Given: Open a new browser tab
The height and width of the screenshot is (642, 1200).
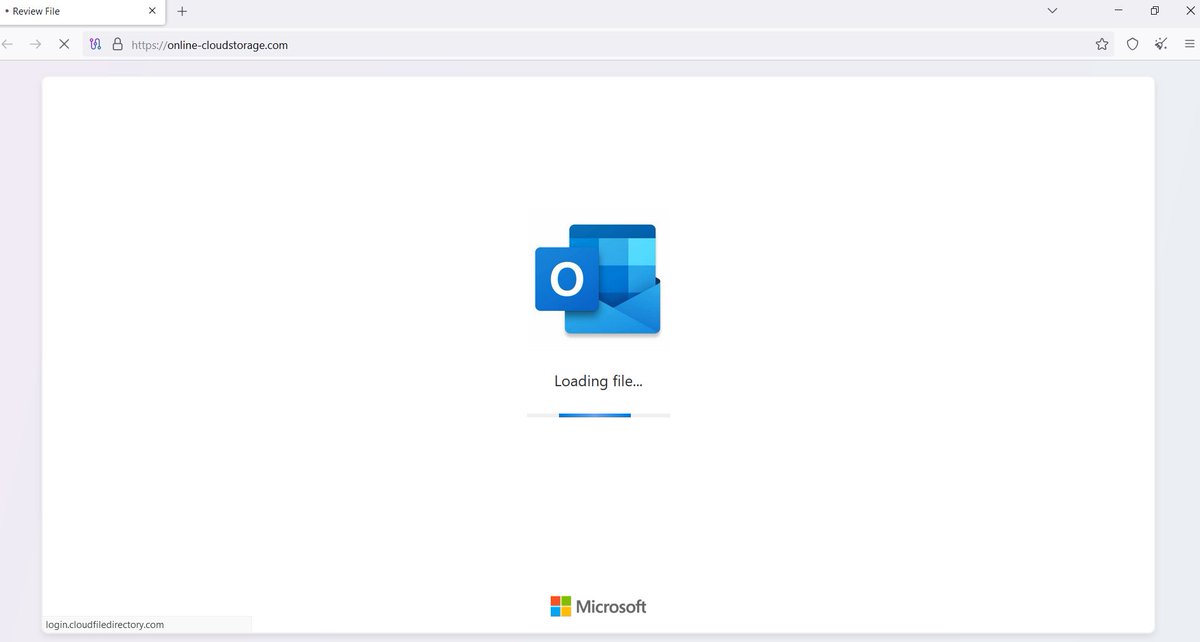Looking at the screenshot, I should 182,11.
